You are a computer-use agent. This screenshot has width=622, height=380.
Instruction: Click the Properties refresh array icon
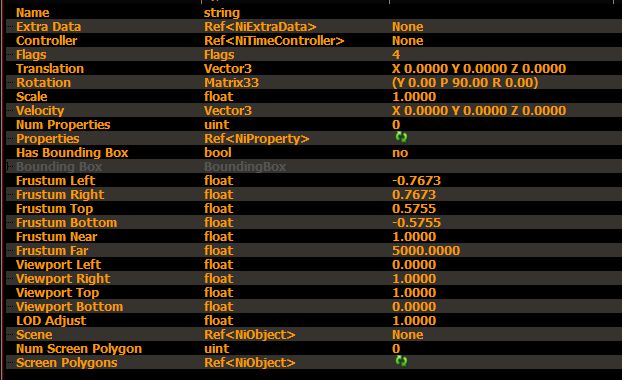(401, 138)
